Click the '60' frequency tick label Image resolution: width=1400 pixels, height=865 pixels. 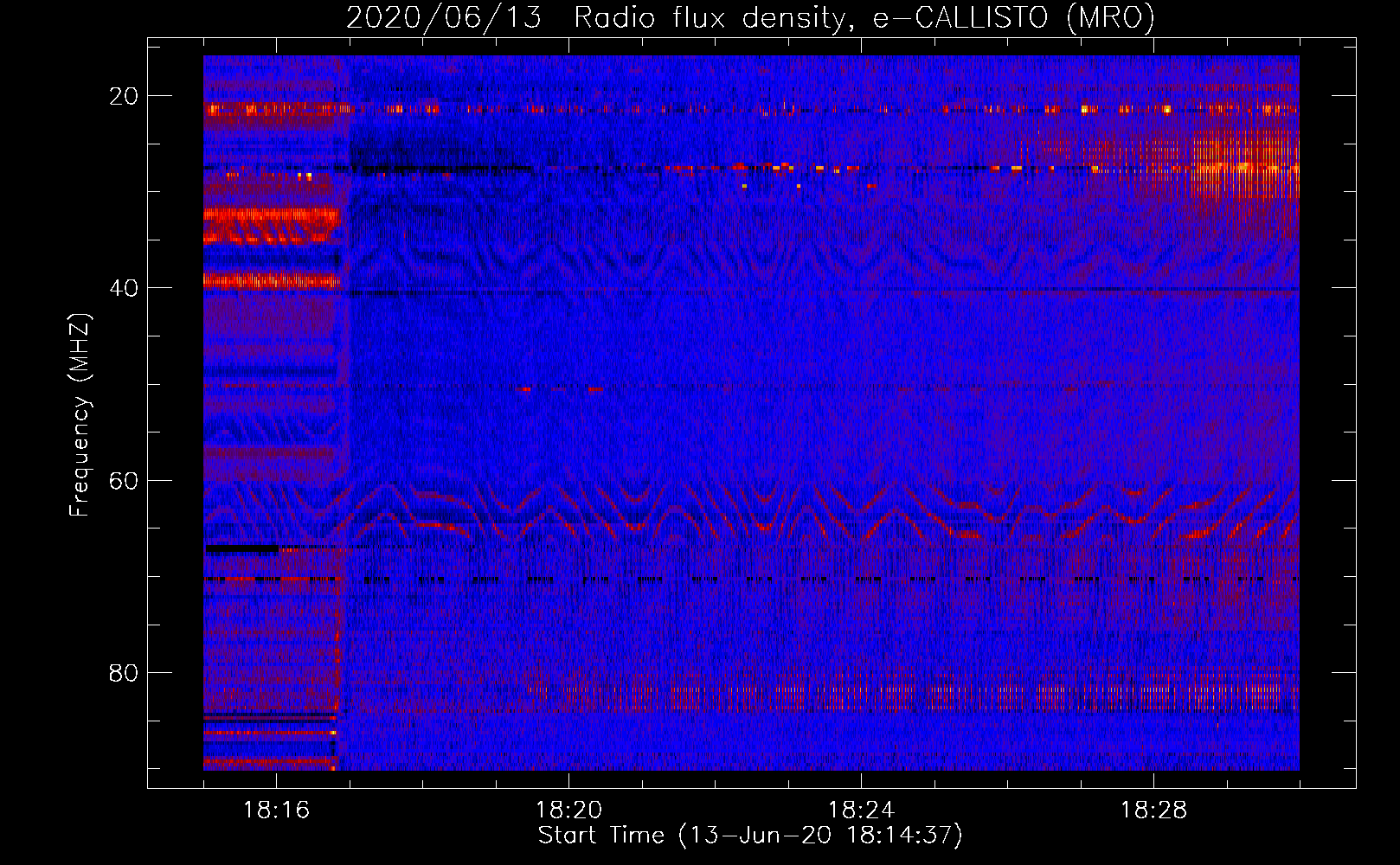coord(124,480)
